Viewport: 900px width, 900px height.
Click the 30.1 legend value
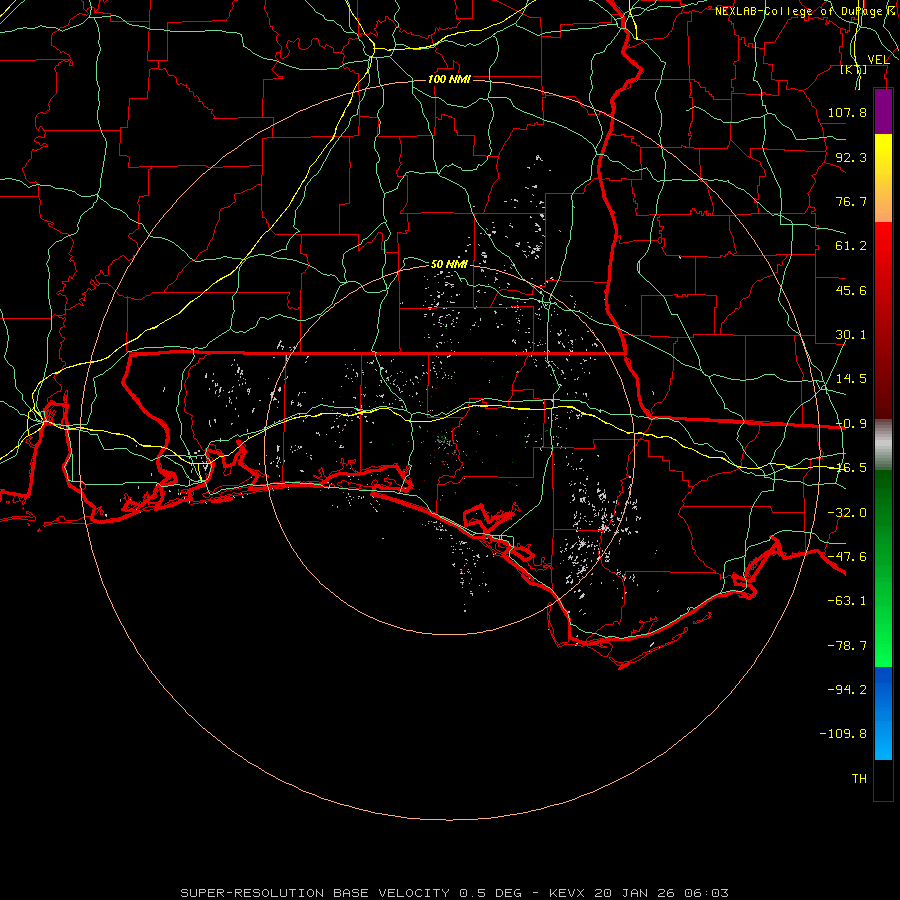click(x=851, y=335)
